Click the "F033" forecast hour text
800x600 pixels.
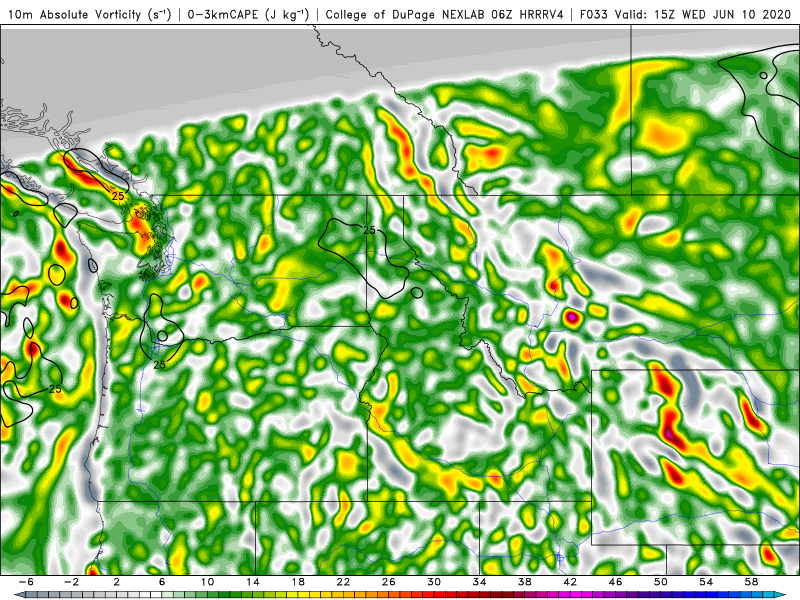(594, 14)
